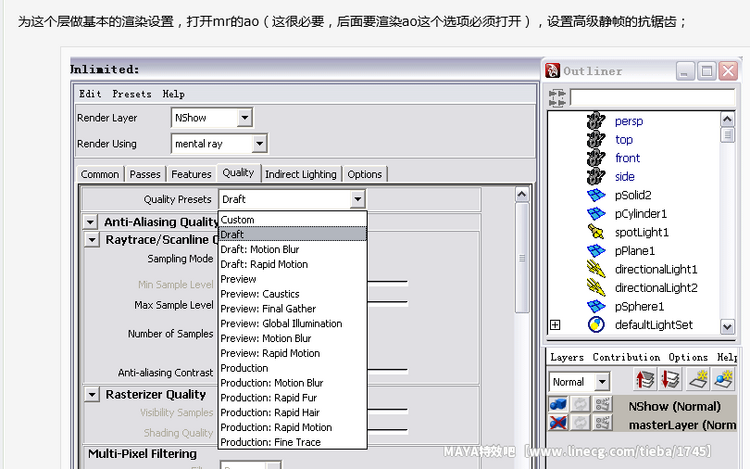This screenshot has width=750, height=469.
Task: Select directionalLight1 in the Outliner
Action: point(656,269)
